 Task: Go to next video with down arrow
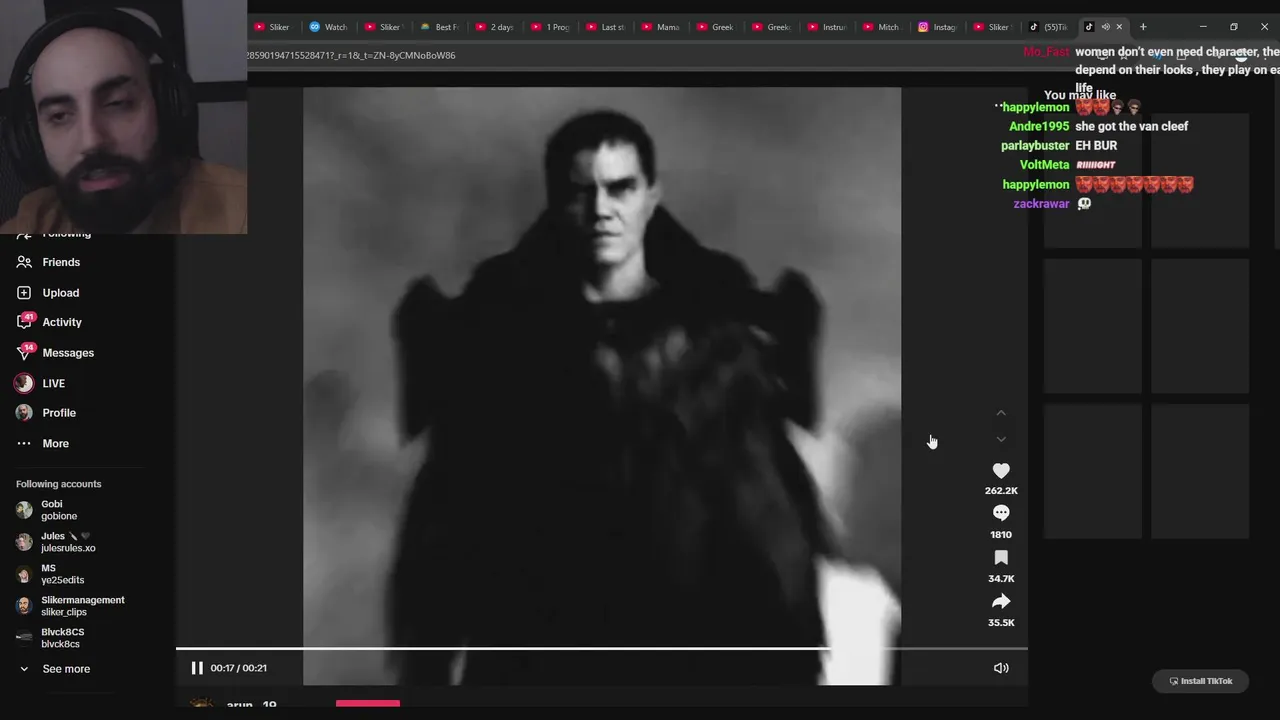[1001, 439]
